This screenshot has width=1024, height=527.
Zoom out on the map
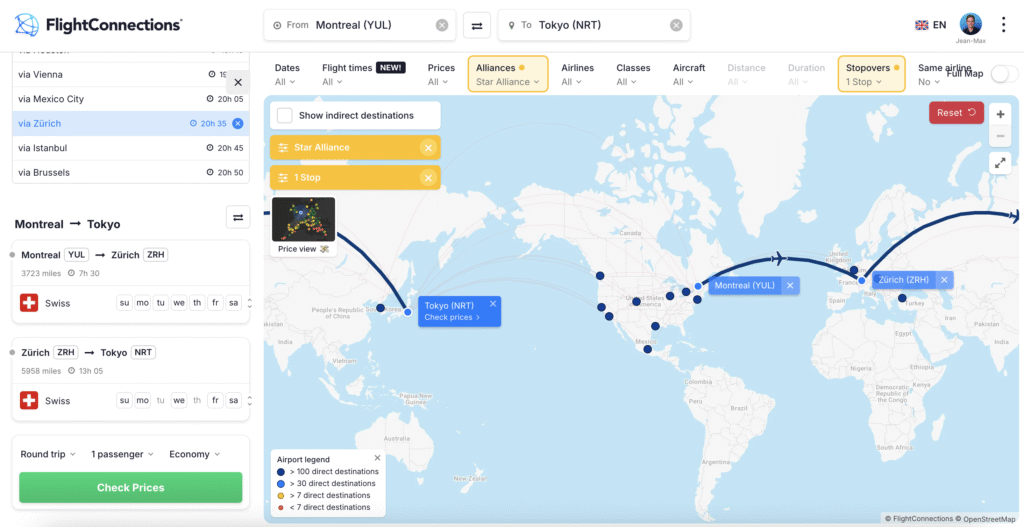[1001, 136]
